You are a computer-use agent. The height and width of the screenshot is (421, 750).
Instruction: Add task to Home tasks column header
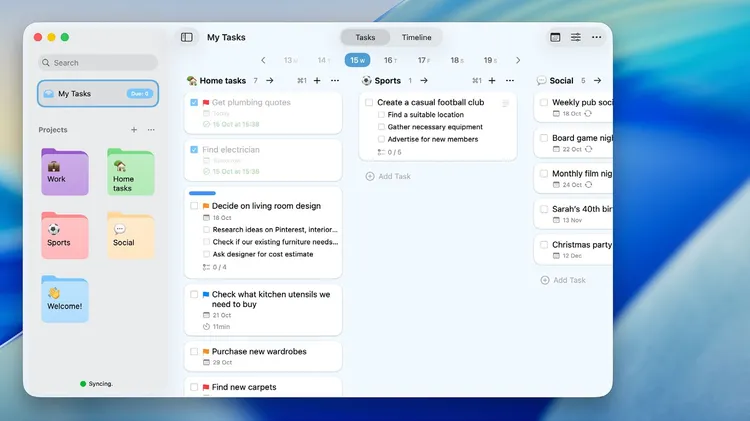pyautogui.click(x=317, y=81)
